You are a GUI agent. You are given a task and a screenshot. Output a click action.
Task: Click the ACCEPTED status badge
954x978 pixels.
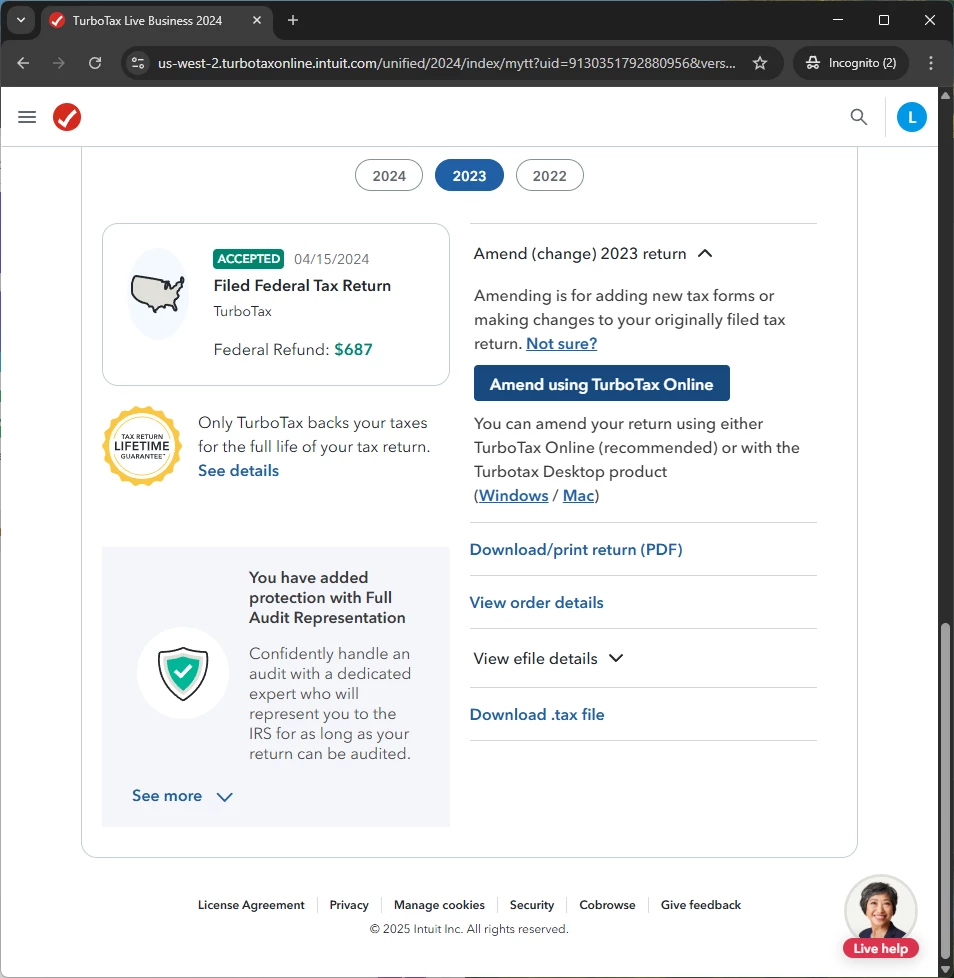coord(248,259)
